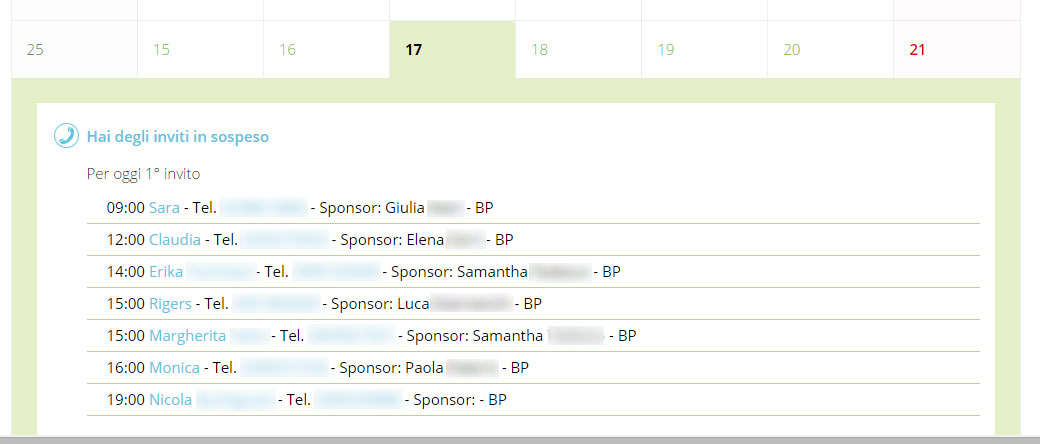Select Erika's 14:00 invite
This screenshot has height=444, width=1040.
click(x=166, y=271)
